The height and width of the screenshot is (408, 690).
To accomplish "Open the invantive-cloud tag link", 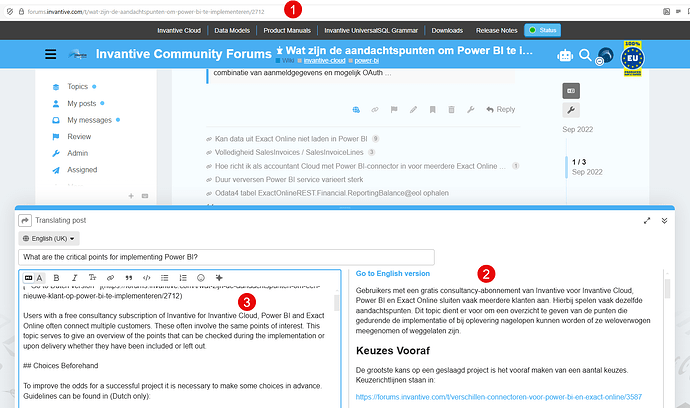I will [324, 61].
